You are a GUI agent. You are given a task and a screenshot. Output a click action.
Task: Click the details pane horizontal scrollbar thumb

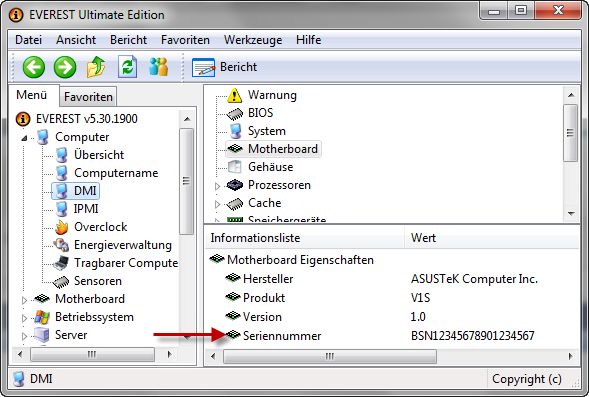330,356
